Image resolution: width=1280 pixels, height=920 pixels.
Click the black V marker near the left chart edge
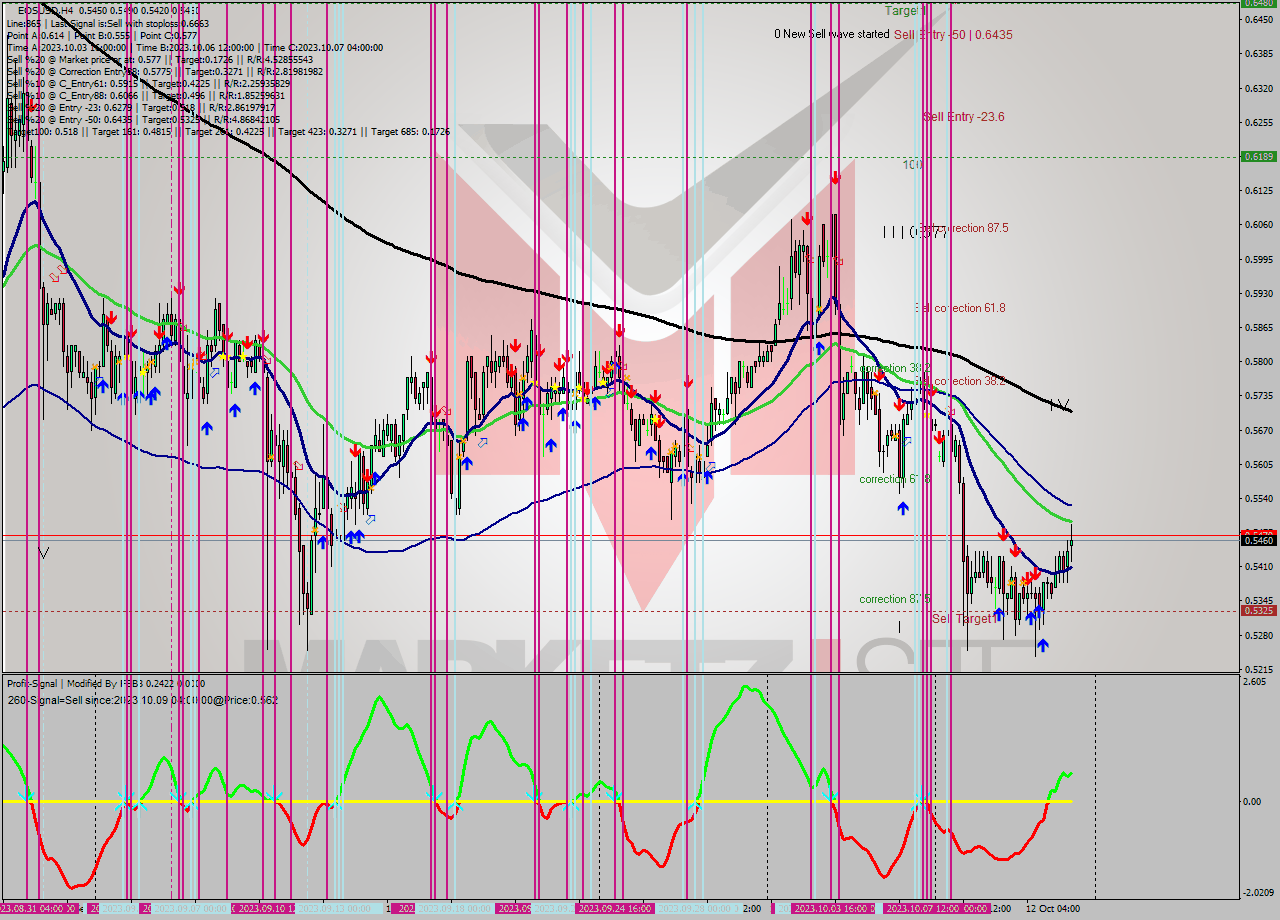click(x=43, y=552)
